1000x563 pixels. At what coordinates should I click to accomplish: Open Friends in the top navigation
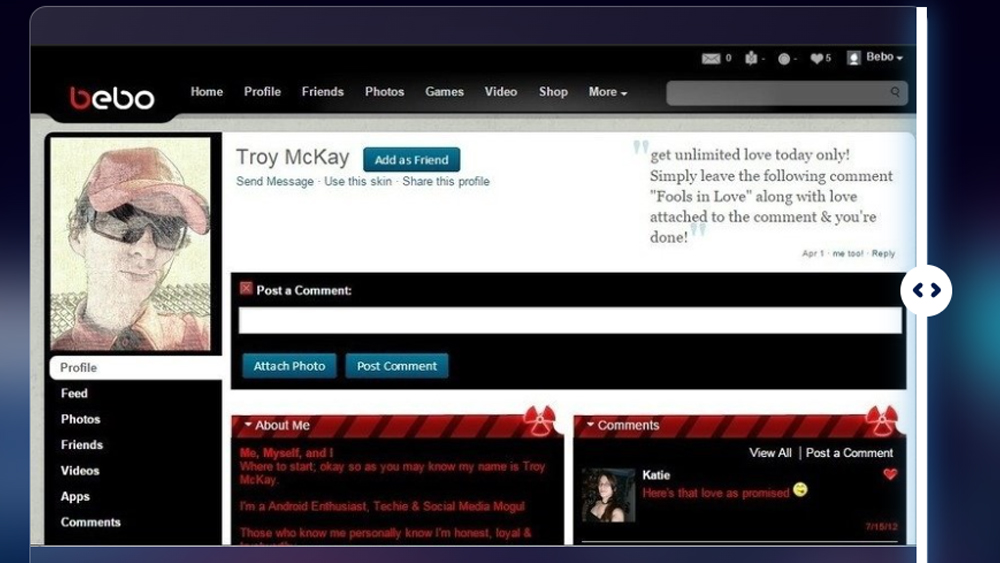tap(323, 92)
